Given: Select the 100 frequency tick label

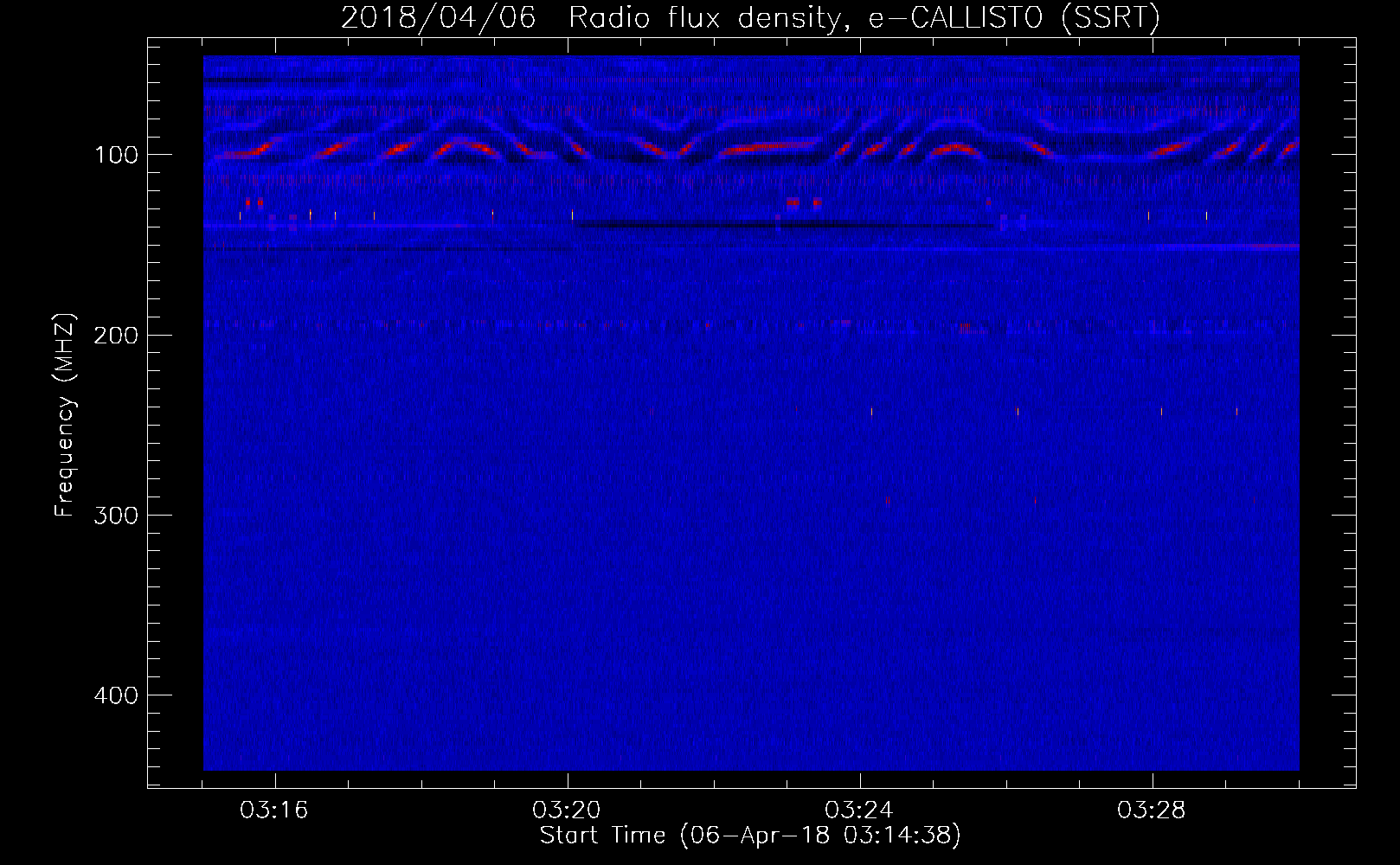Looking at the screenshot, I should click(116, 155).
